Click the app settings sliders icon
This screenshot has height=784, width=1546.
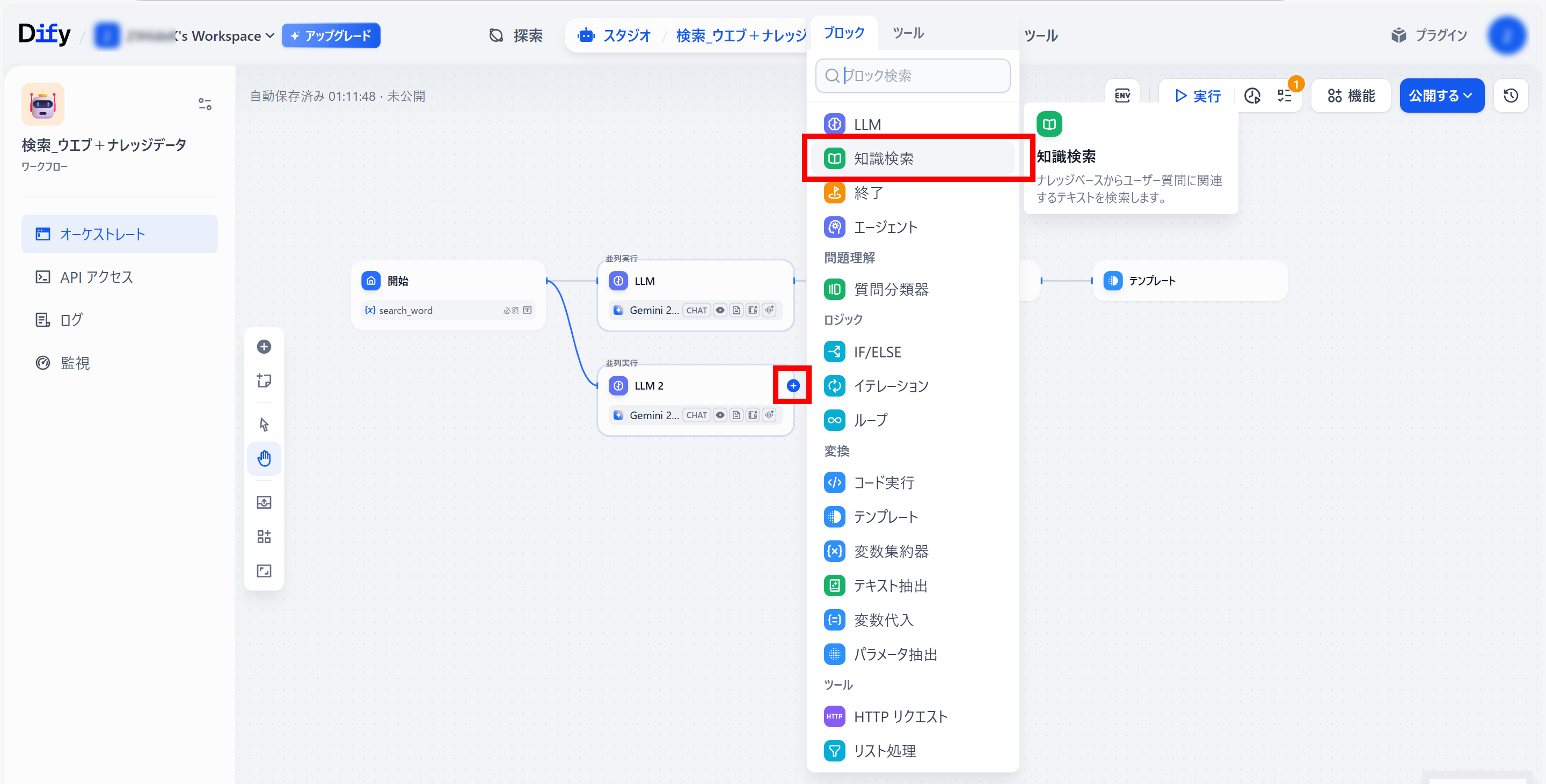point(205,105)
